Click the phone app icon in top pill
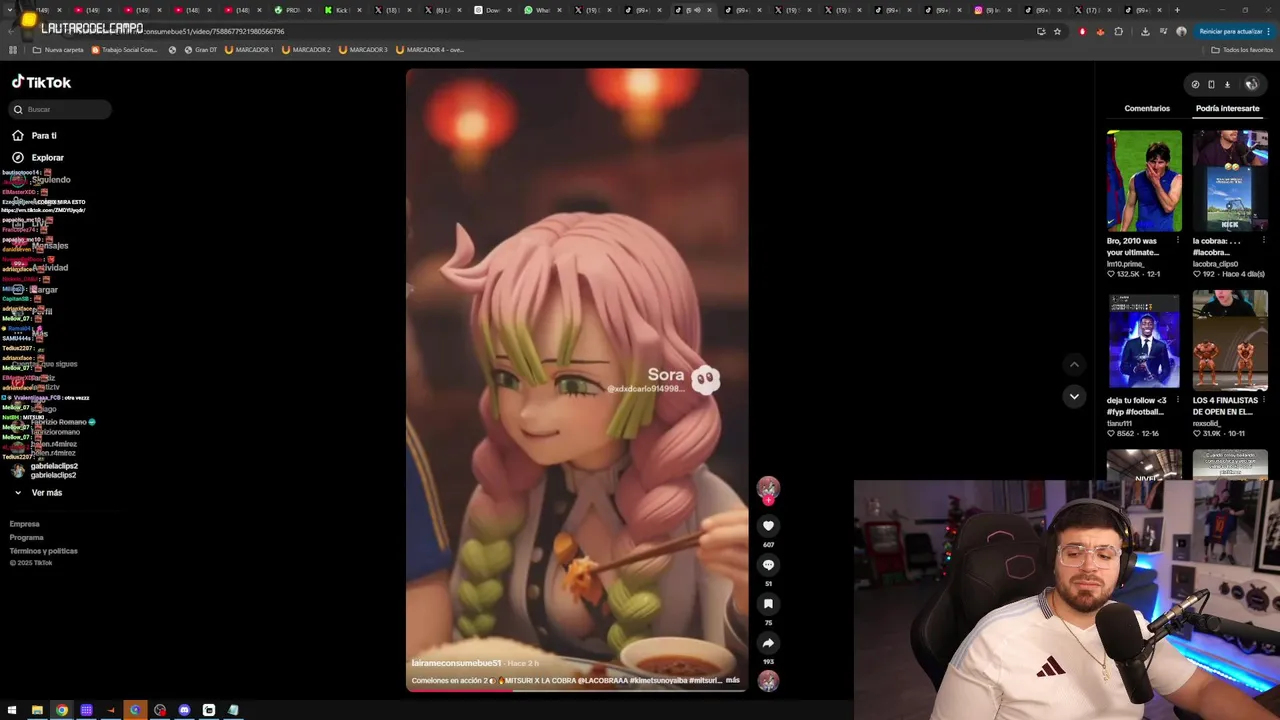The height and width of the screenshot is (720, 1280). click(x=1211, y=84)
